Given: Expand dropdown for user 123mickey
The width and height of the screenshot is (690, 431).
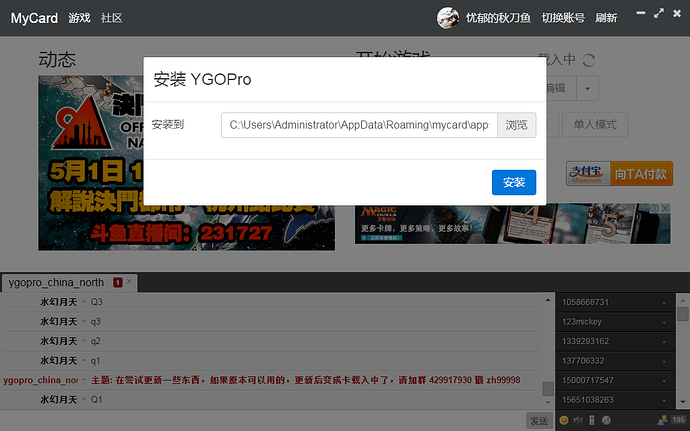Looking at the screenshot, I should point(664,321).
